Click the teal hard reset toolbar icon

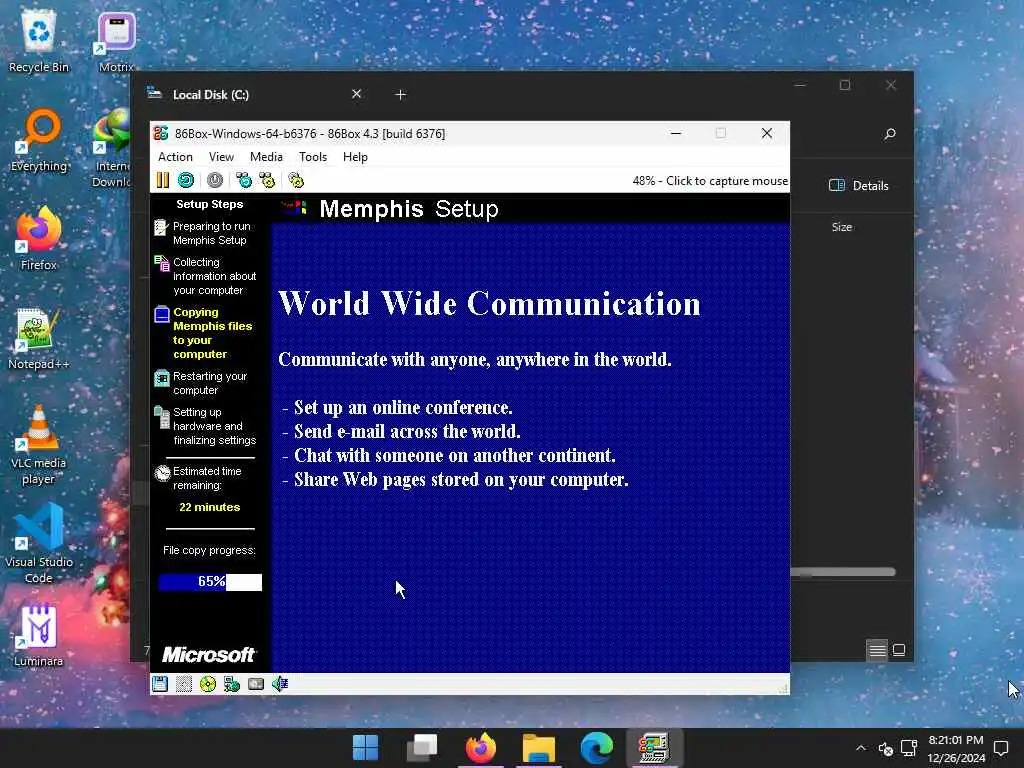(186, 180)
